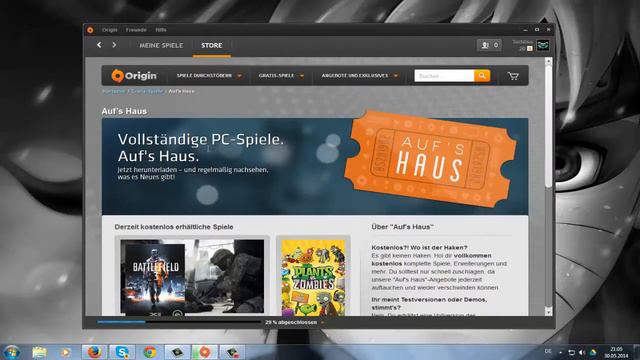Click the network icon in system tray

coord(572,352)
